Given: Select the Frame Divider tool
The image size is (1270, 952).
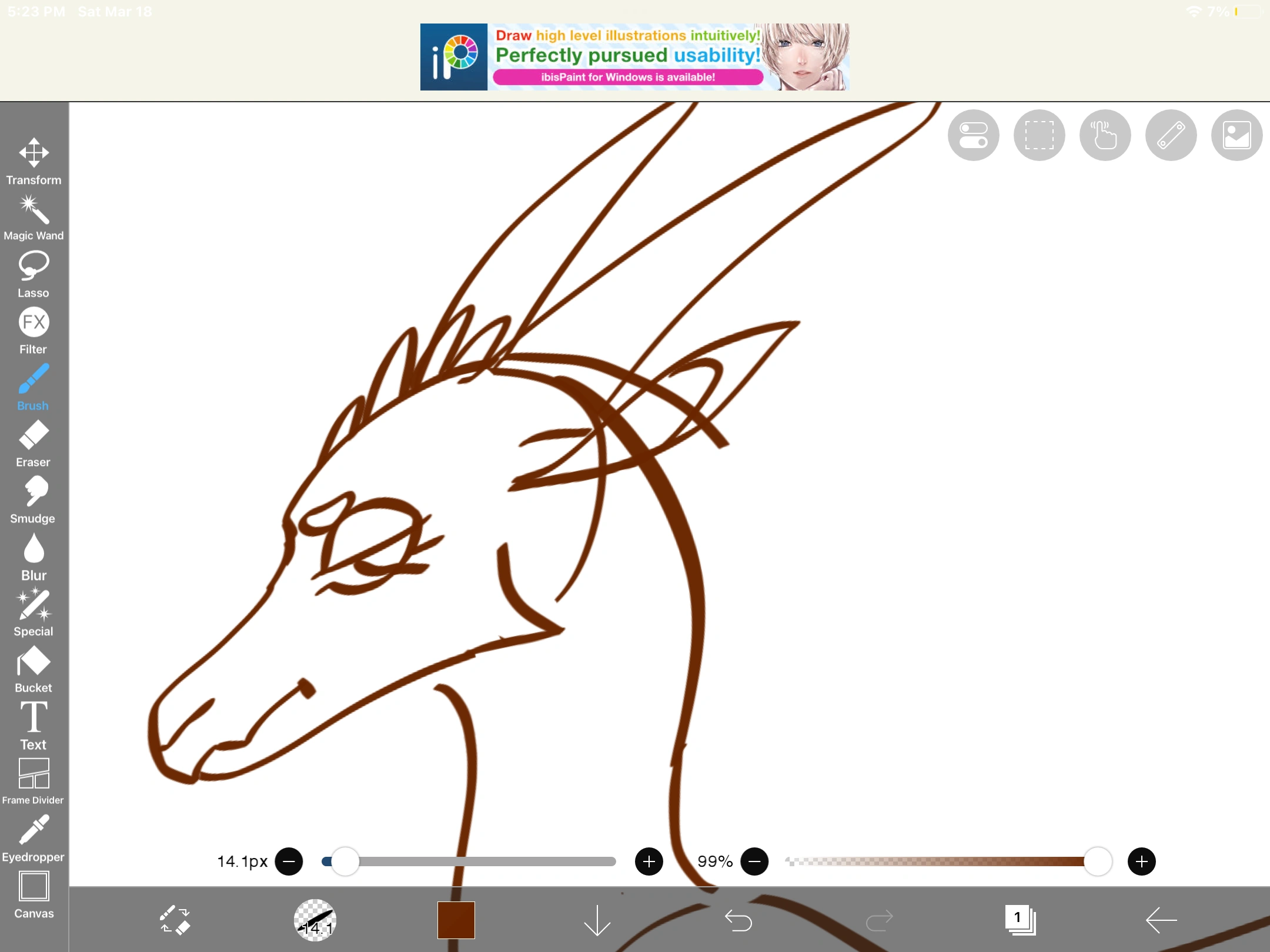Looking at the screenshot, I should (34, 781).
